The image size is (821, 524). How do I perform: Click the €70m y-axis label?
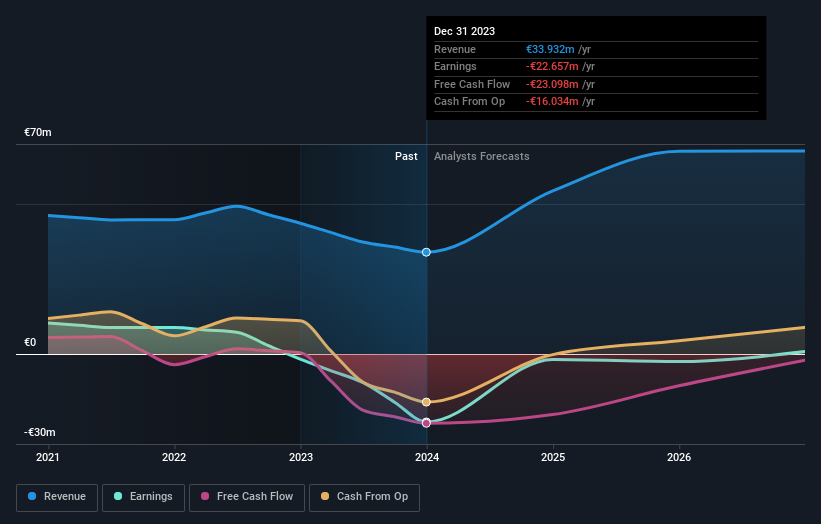38,132
